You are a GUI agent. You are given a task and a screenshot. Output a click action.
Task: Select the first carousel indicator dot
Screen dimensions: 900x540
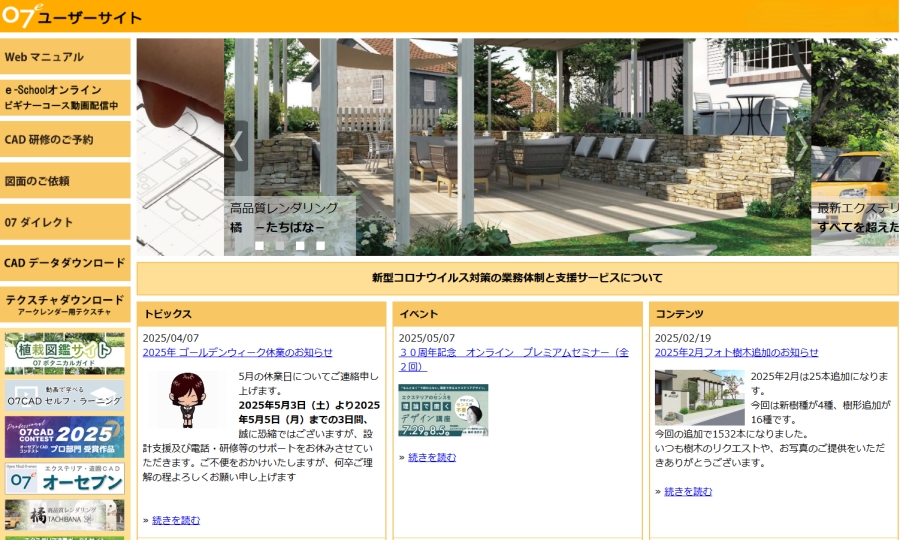pos(260,245)
